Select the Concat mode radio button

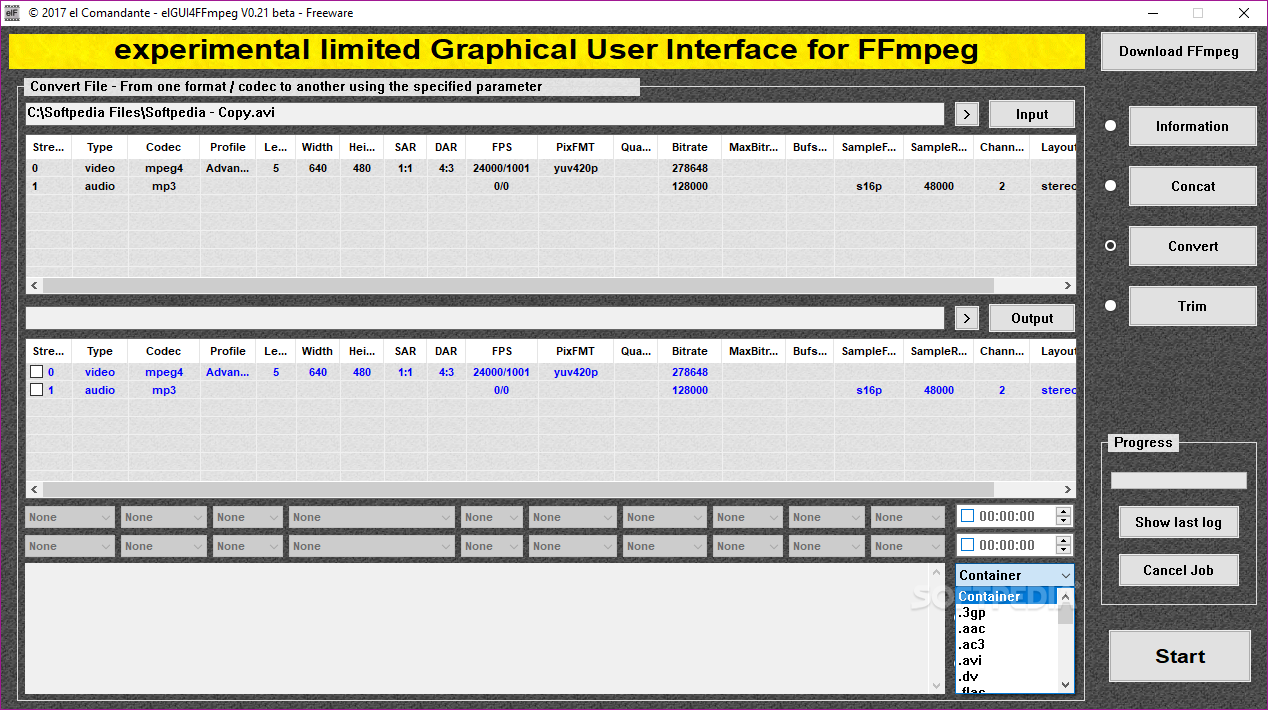click(x=1110, y=186)
